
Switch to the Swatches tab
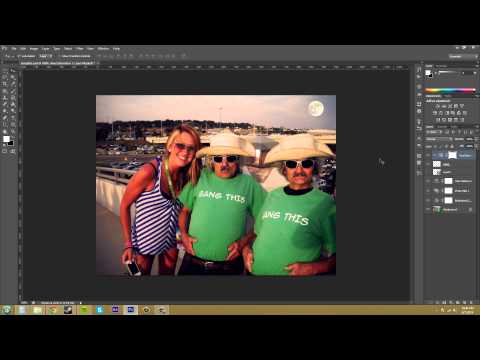441,66
